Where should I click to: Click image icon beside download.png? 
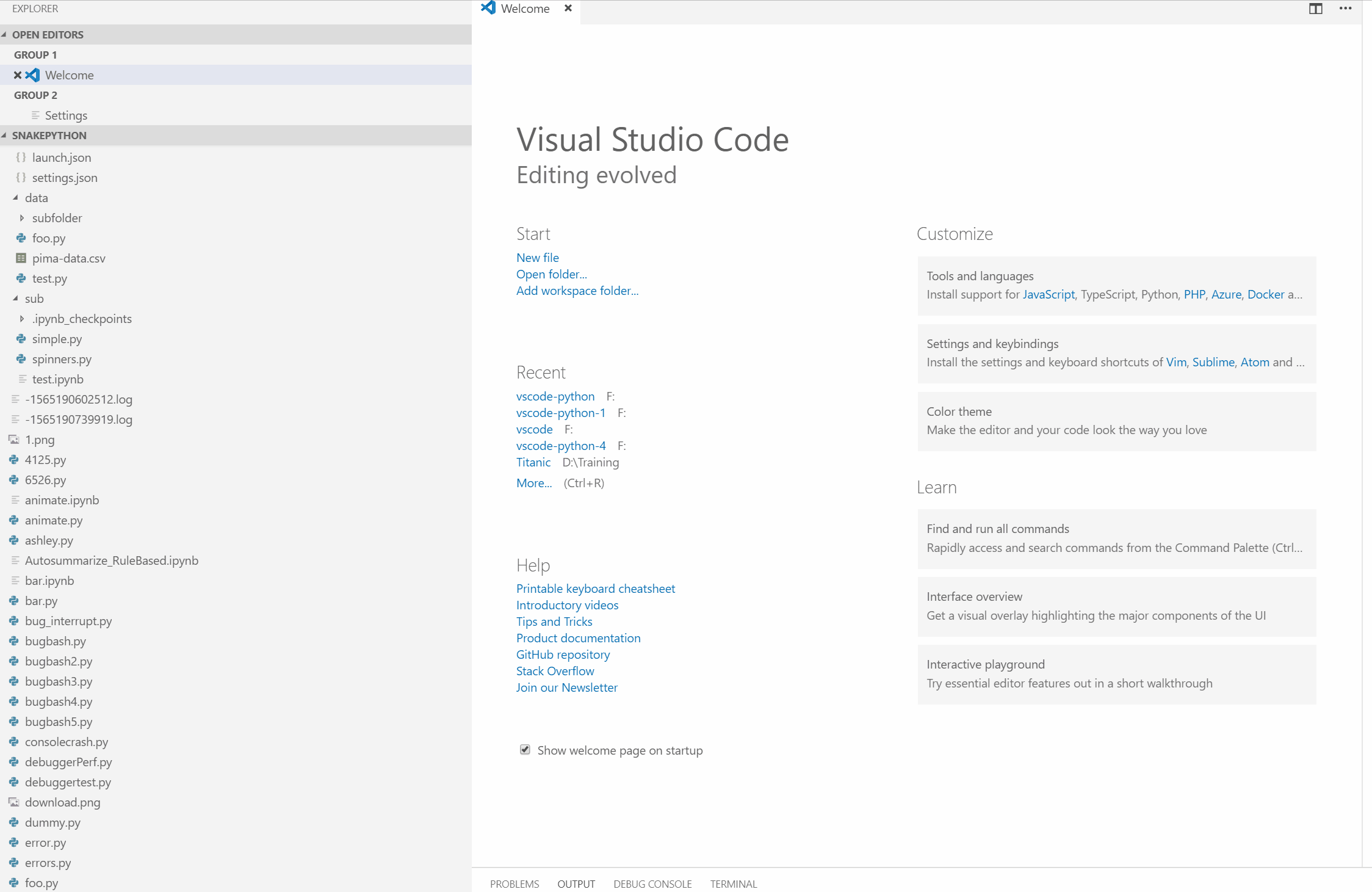(14, 802)
